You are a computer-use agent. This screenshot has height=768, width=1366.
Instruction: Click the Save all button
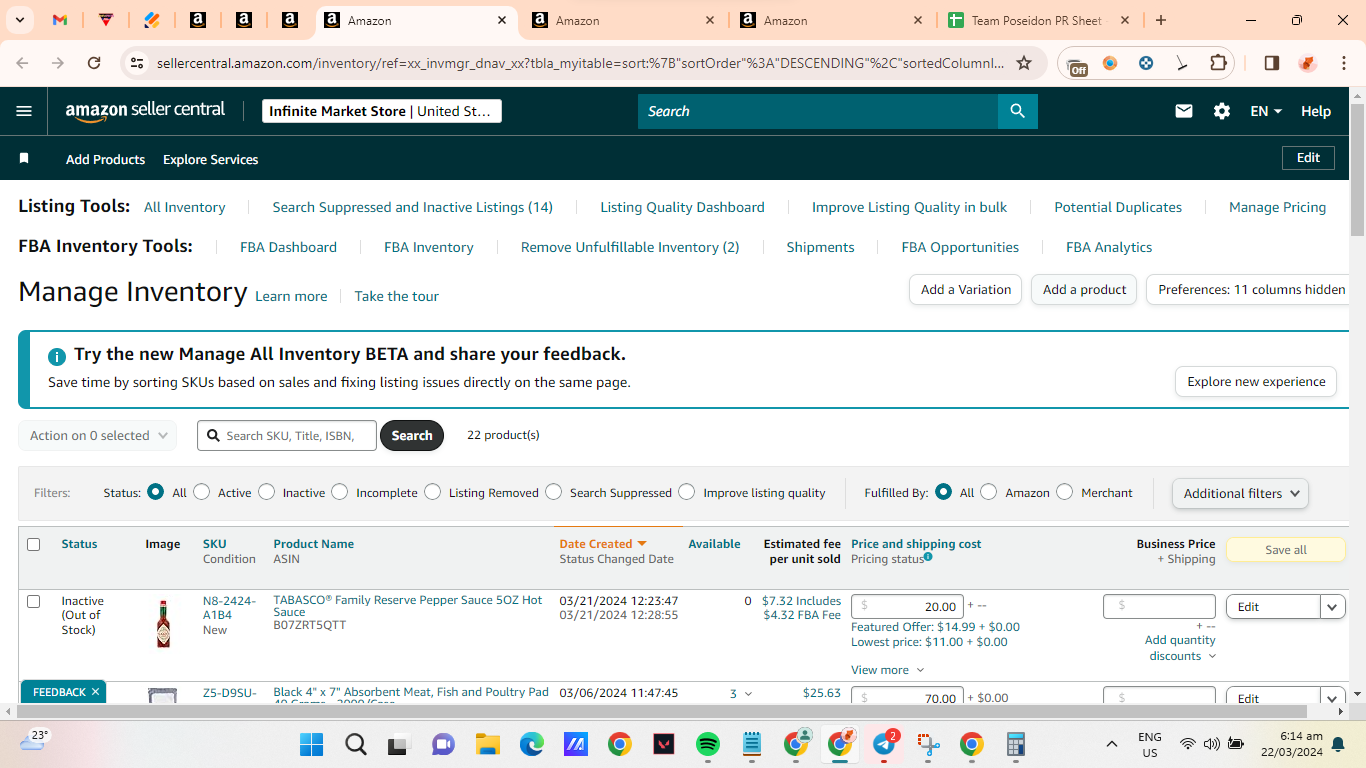1285,550
